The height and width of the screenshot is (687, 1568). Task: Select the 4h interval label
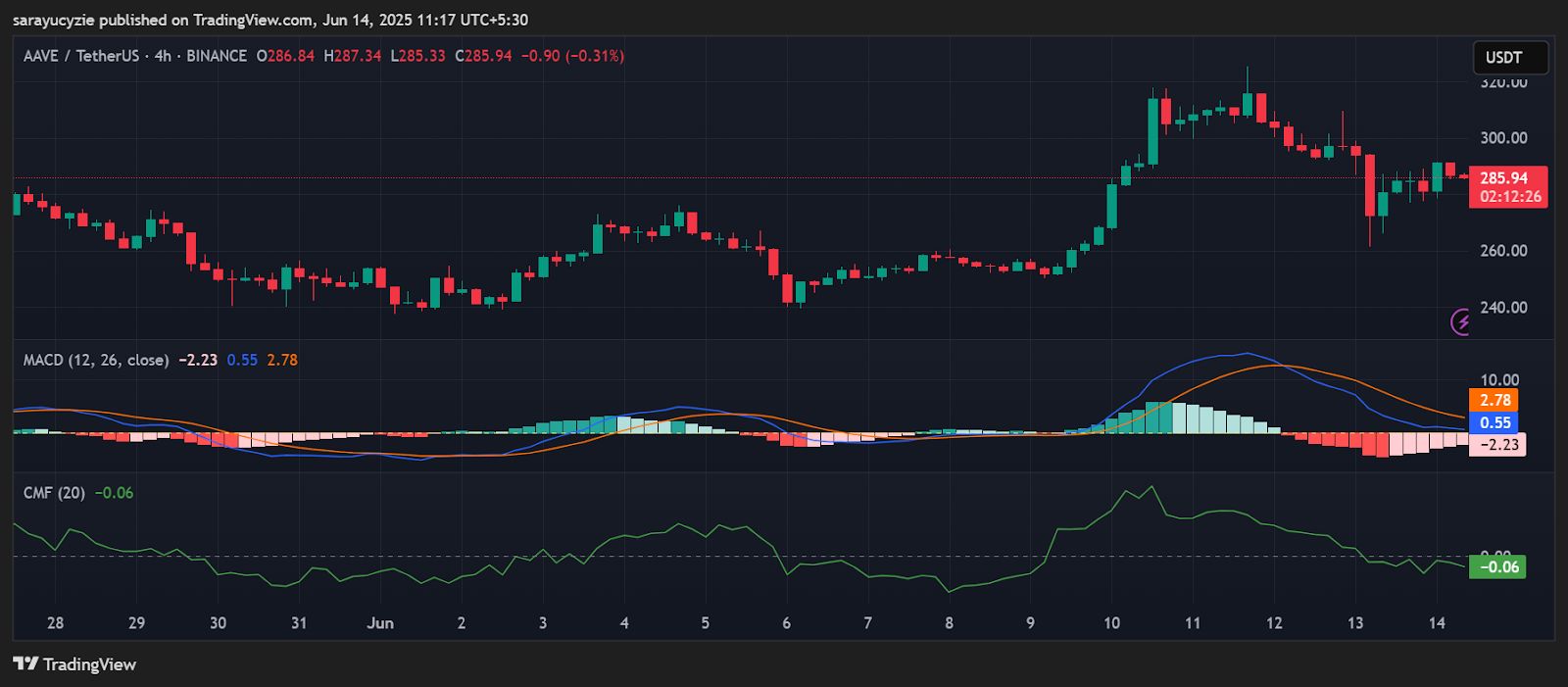point(163,56)
